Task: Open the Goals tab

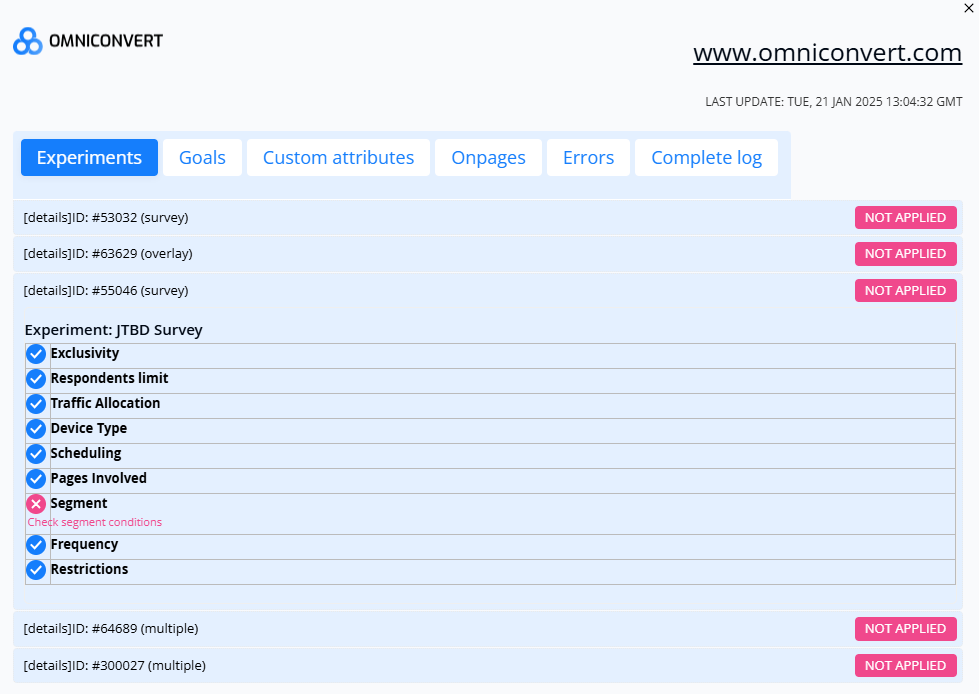Action: (202, 157)
